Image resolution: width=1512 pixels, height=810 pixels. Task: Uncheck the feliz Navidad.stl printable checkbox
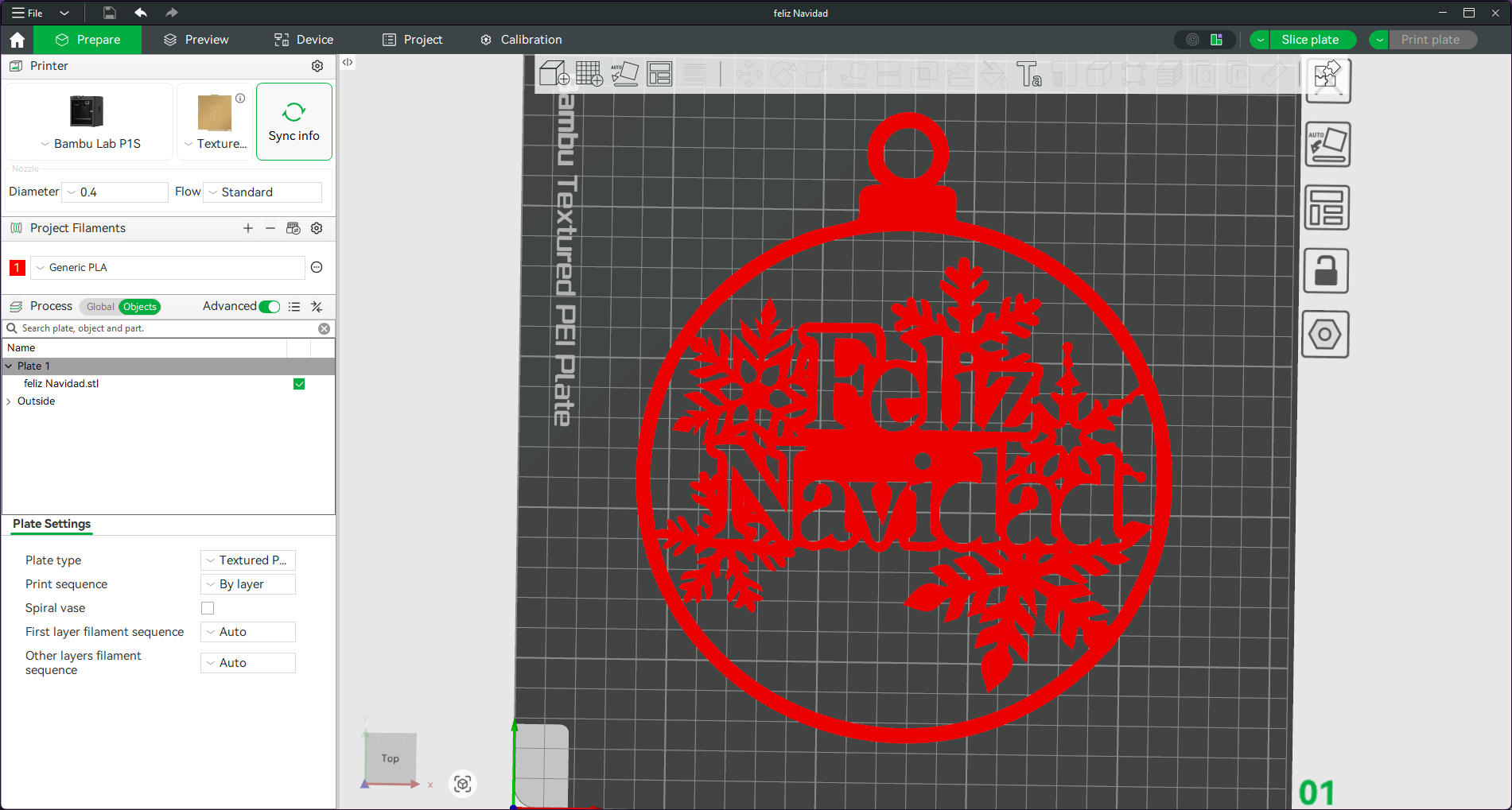click(299, 384)
